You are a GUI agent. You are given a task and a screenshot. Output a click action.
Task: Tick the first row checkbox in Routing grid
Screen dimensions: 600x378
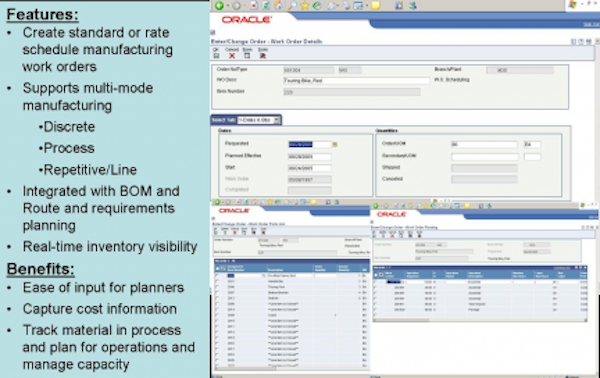[x=375, y=282]
